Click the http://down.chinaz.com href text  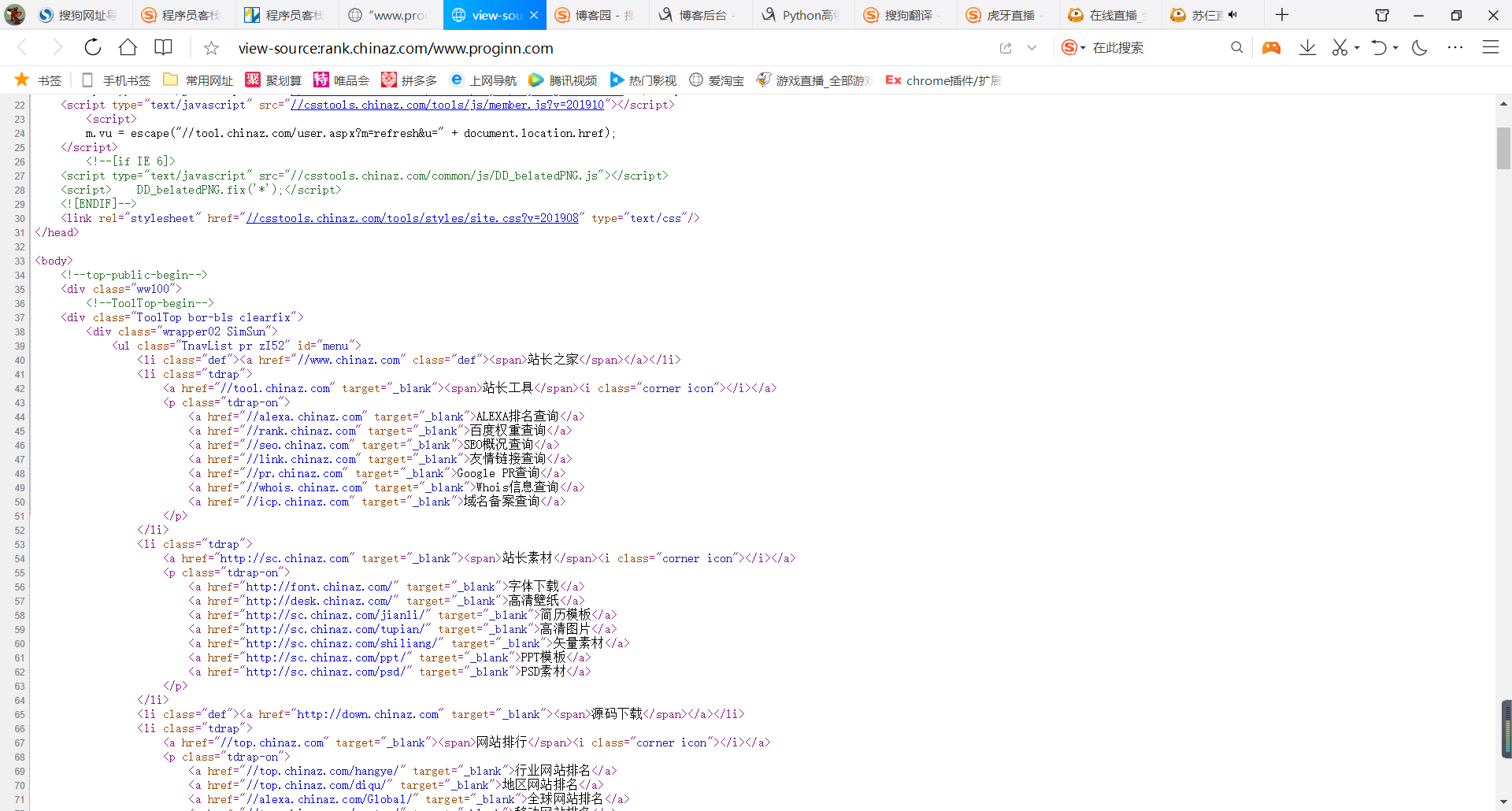(x=368, y=714)
